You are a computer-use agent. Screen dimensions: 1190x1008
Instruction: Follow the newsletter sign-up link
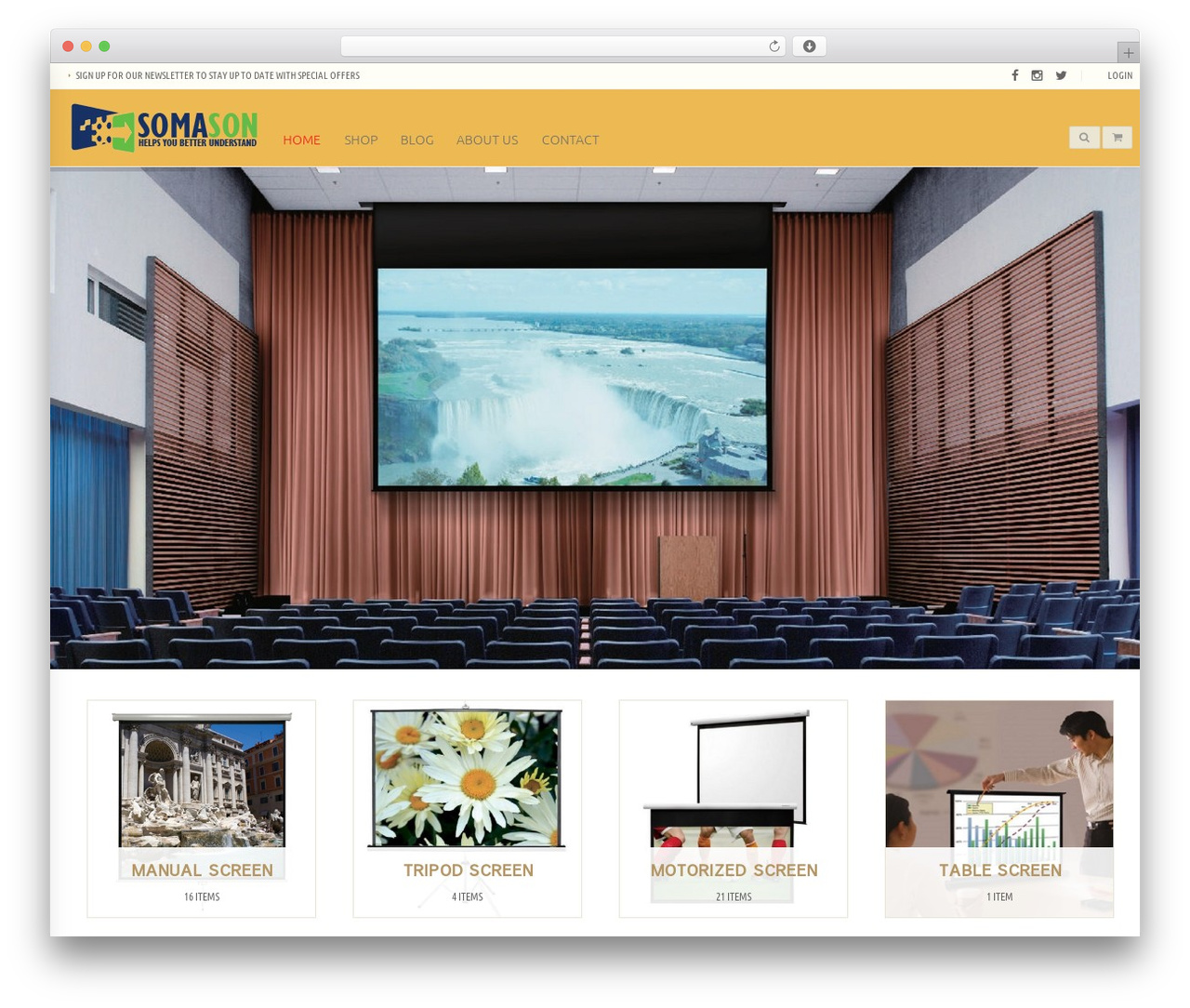[218, 75]
